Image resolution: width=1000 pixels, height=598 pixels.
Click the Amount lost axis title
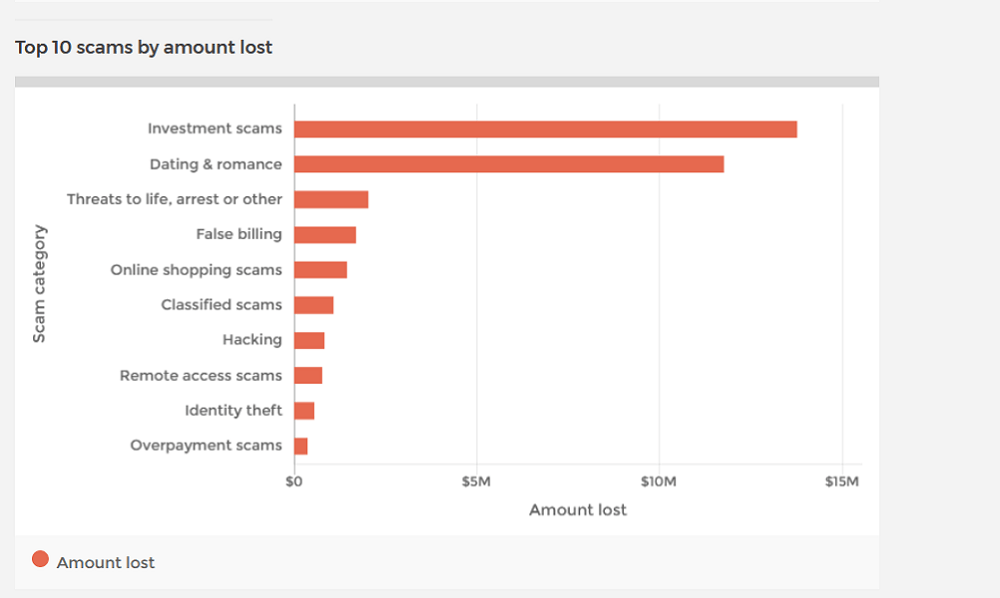[578, 510]
